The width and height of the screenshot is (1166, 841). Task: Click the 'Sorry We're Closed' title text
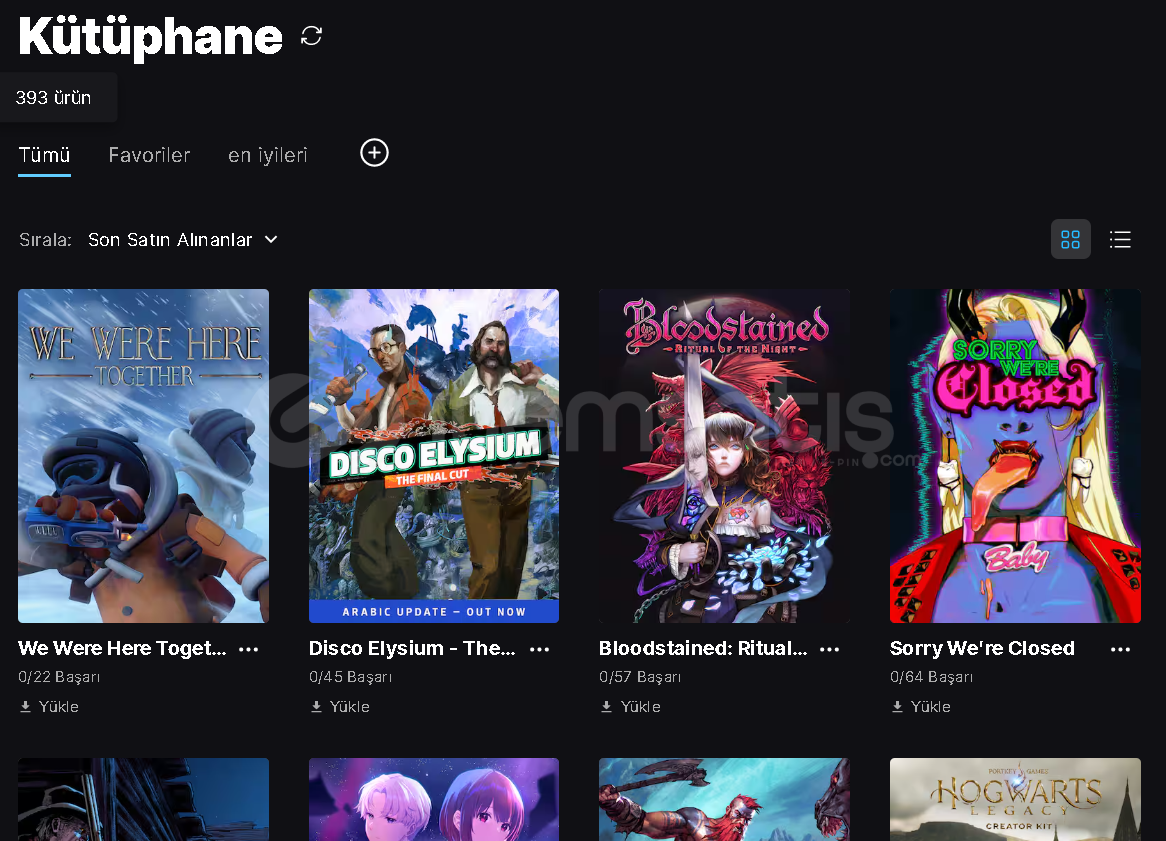982,648
